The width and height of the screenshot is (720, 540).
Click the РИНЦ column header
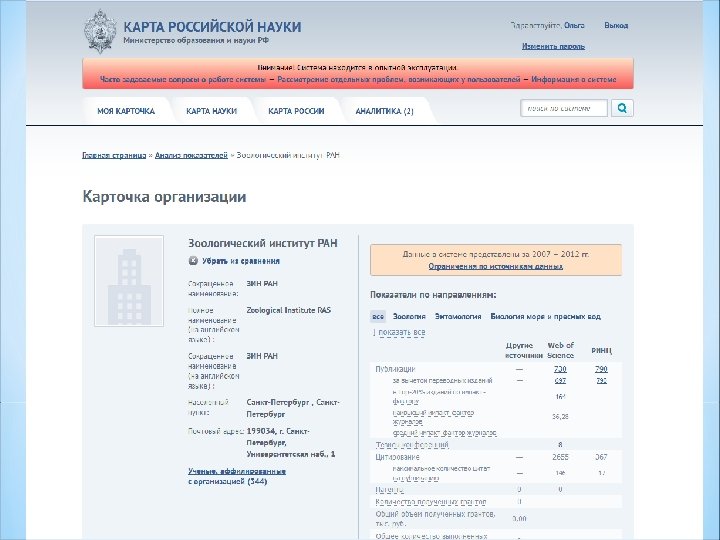coord(602,350)
